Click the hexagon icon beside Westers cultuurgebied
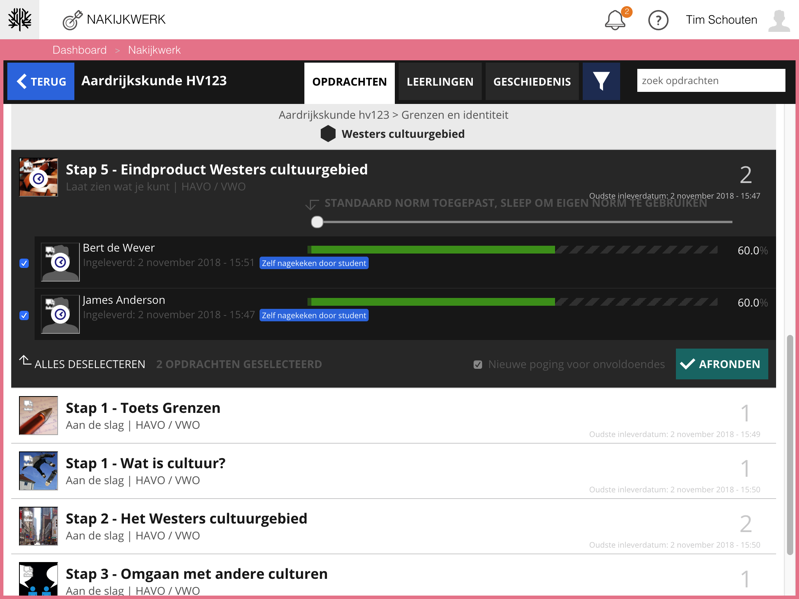Screen dimensions: 799x599 [x=328, y=134]
